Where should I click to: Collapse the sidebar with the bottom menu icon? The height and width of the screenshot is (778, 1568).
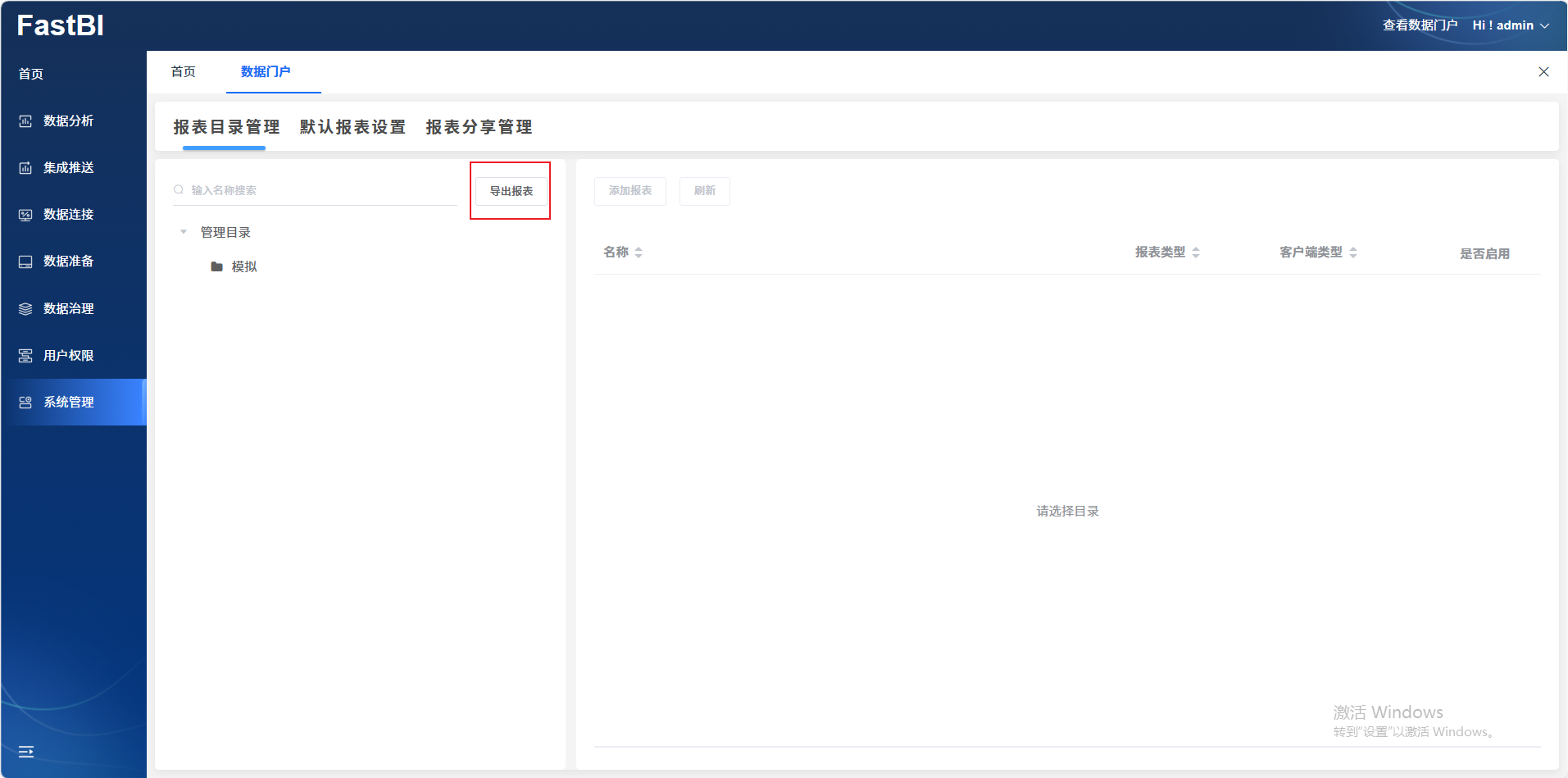point(26,752)
